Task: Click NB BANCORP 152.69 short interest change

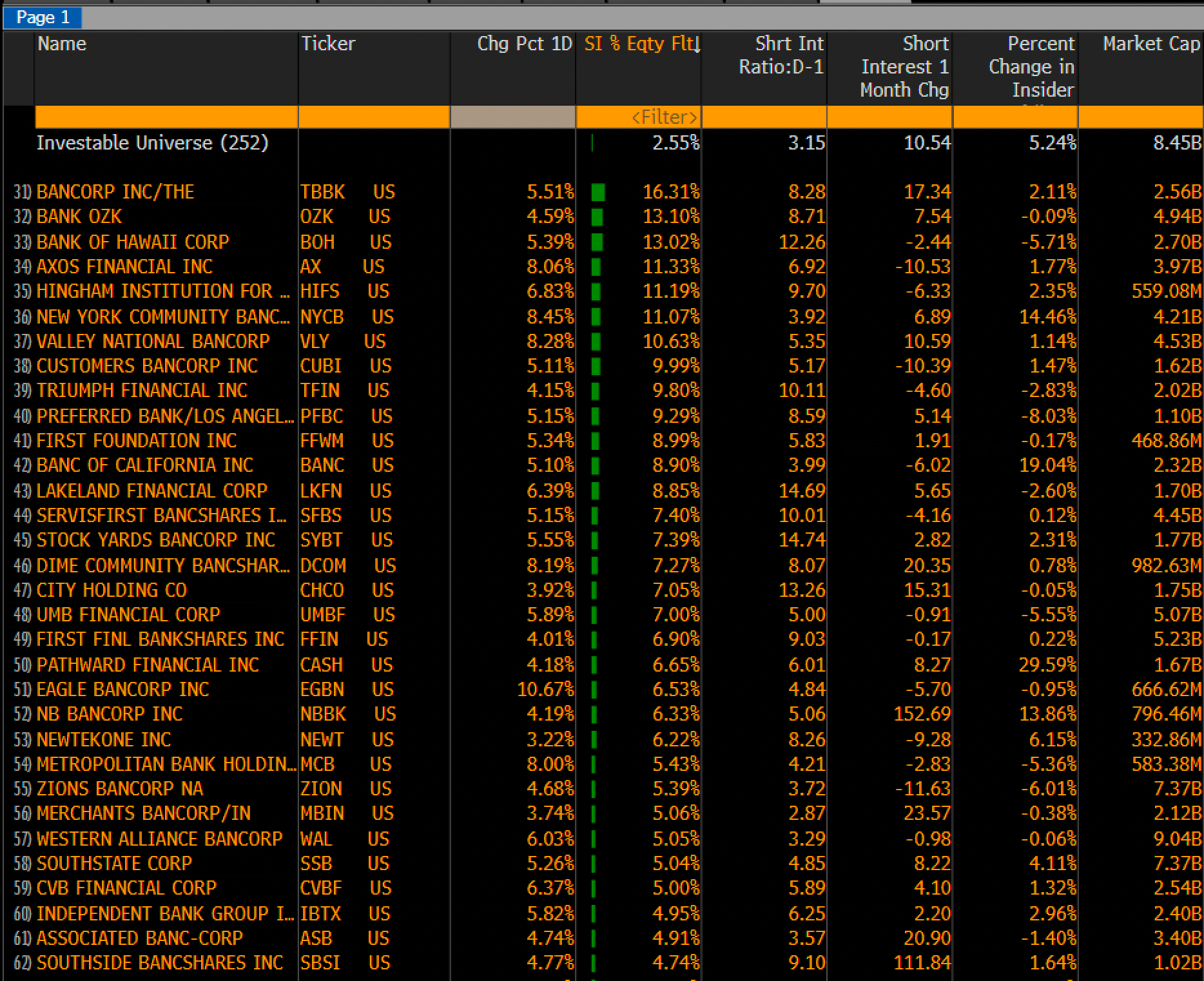Action: 922,714
